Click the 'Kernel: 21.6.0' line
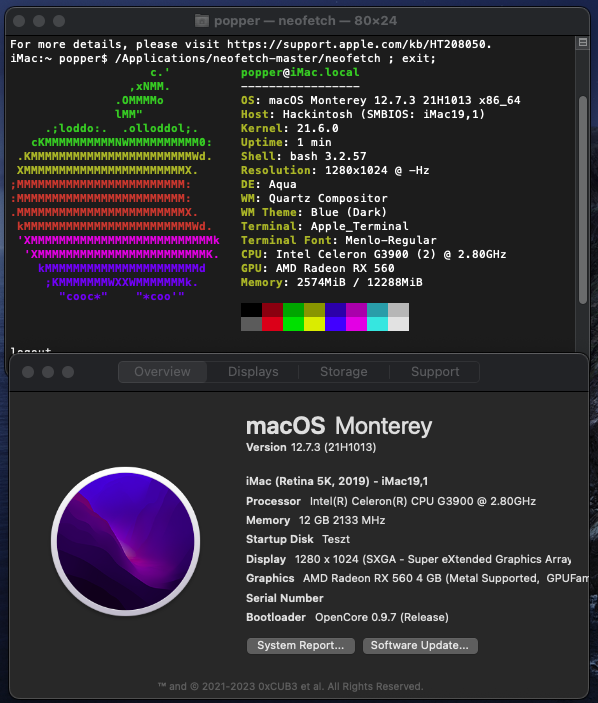This screenshot has height=703, width=598. coord(290,128)
